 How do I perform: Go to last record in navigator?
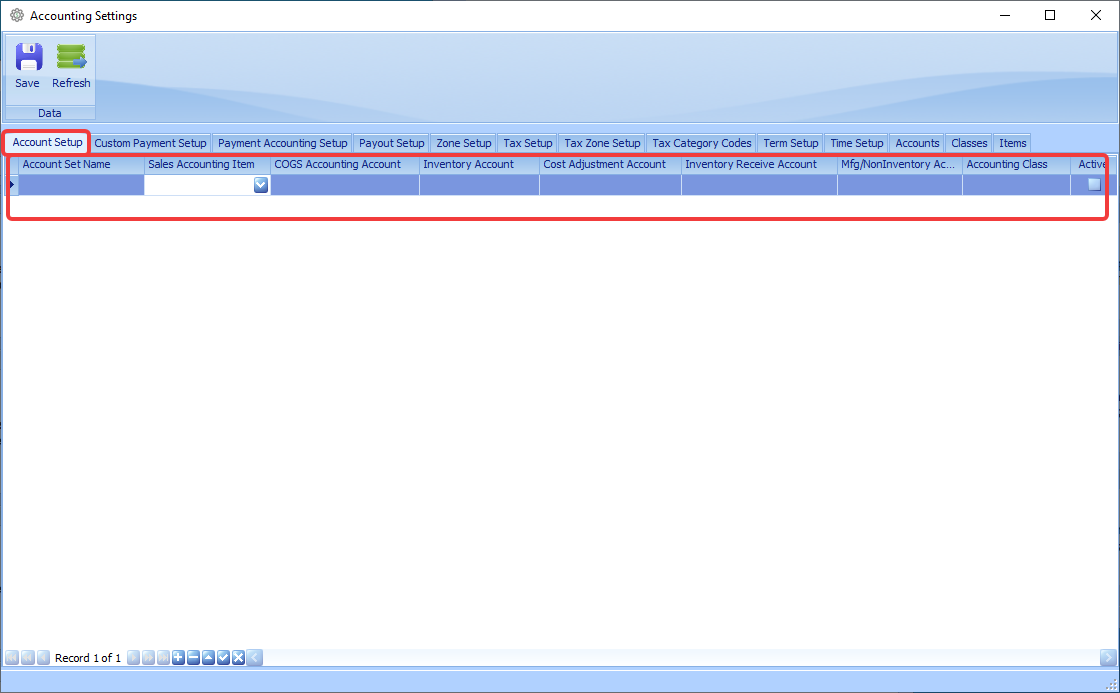pyautogui.click(x=164, y=657)
